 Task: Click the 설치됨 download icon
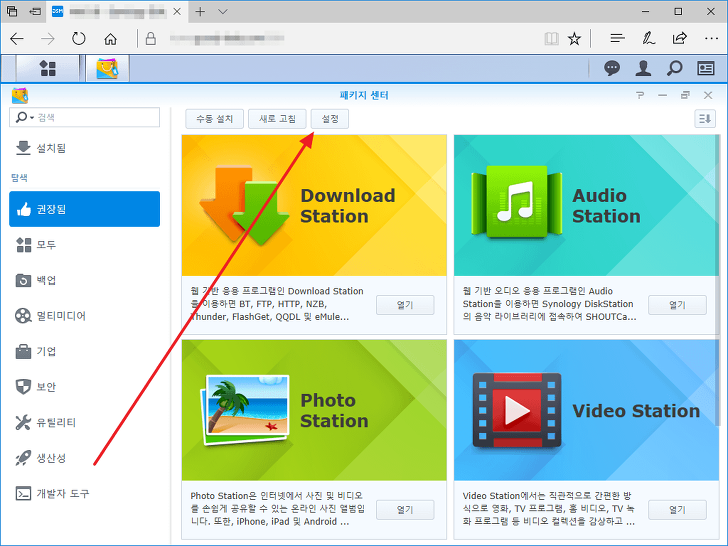[x=23, y=148]
